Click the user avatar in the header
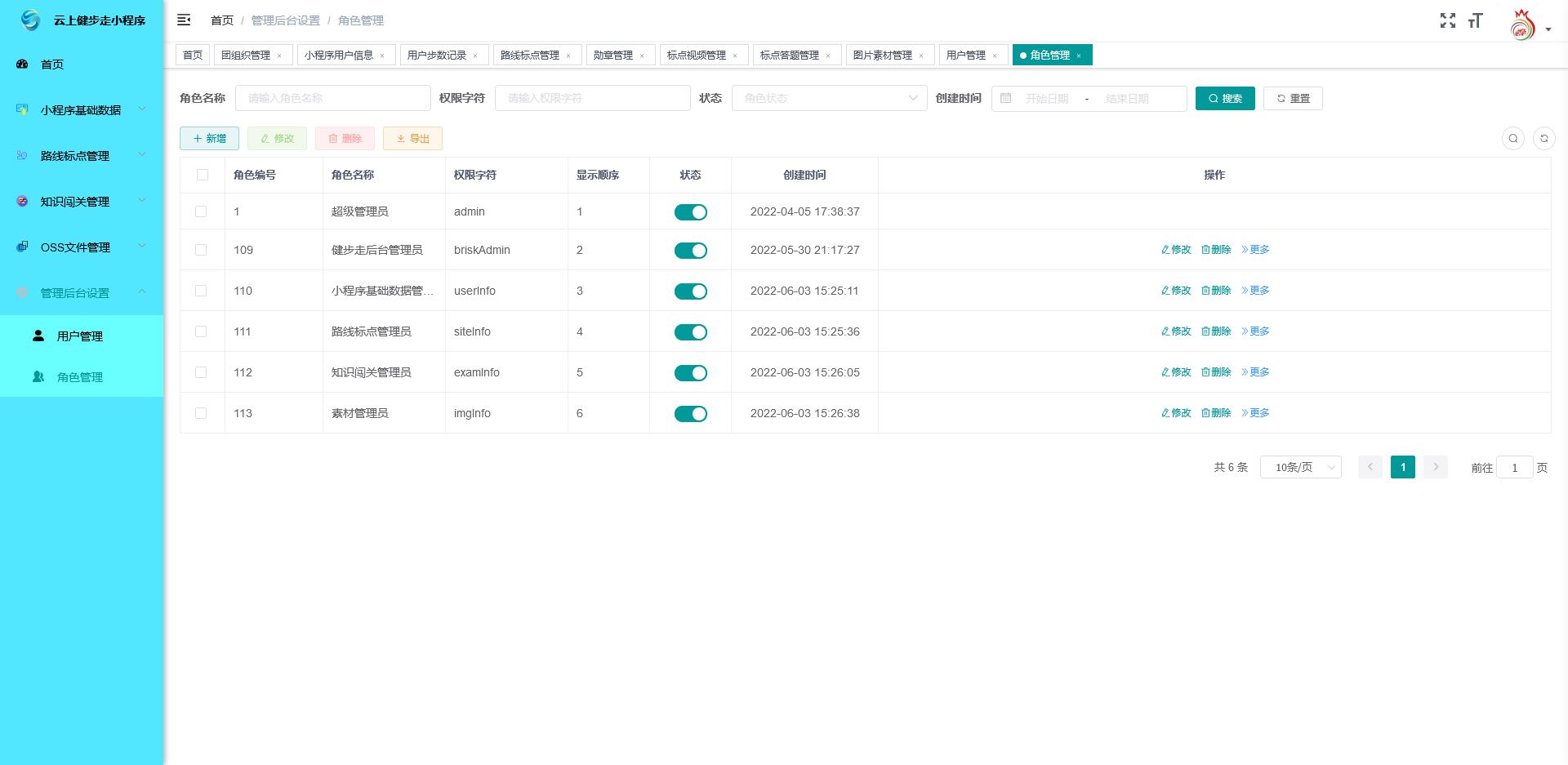This screenshot has height=765, width=1568. click(1522, 25)
